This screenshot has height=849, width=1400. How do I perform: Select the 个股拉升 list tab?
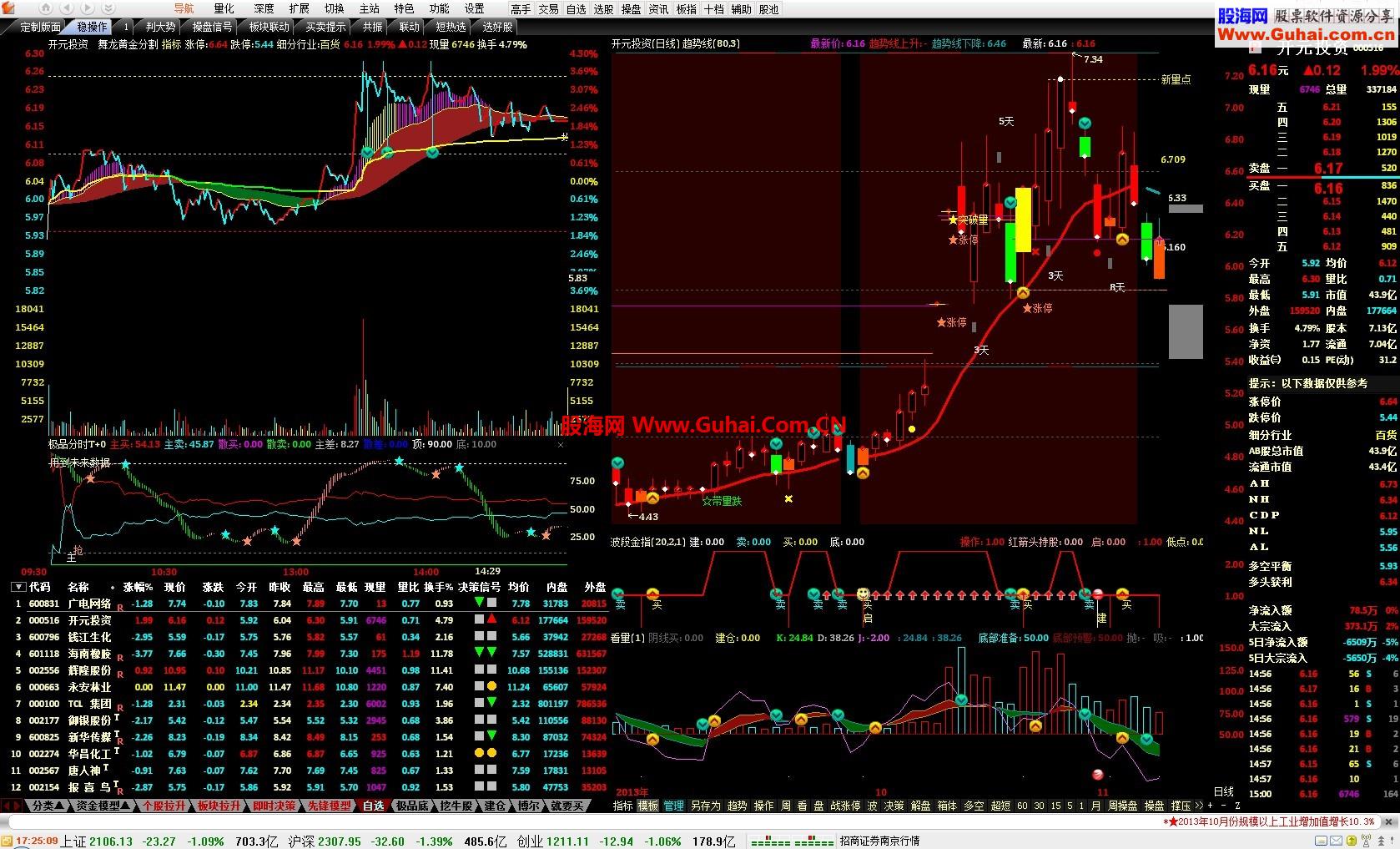[x=164, y=806]
